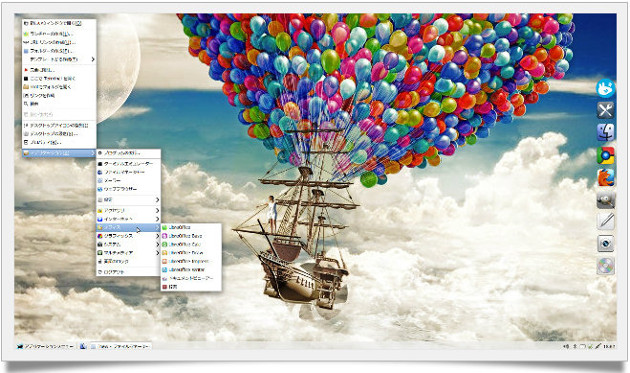Click the highlighted Applications item in context menu
Image resolution: width=630 pixels, height=373 pixels.
[59, 153]
